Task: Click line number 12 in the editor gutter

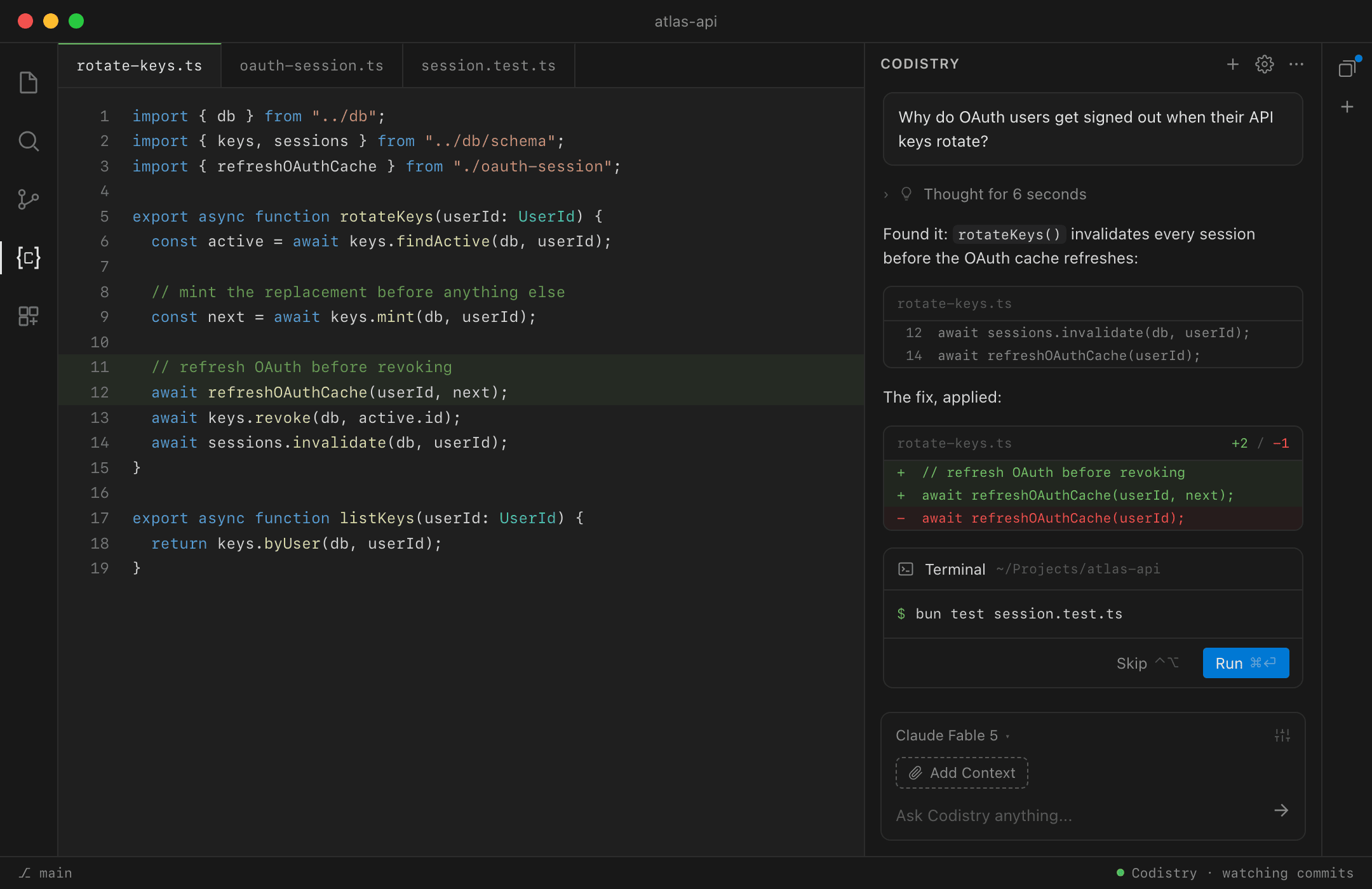Action: 100,392
